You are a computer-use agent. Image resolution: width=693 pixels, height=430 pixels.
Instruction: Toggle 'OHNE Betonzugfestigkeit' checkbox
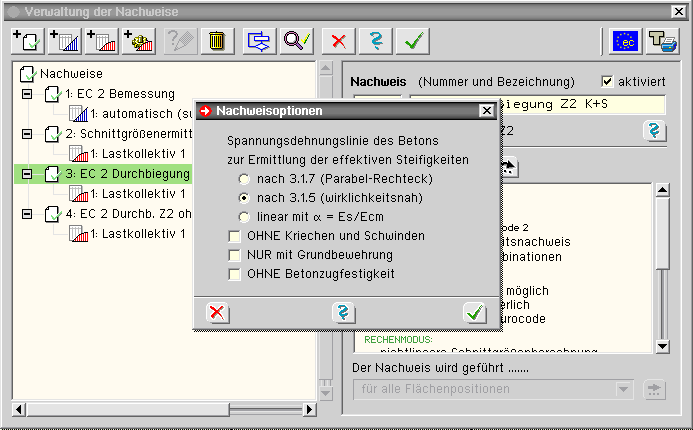click(x=235, y=274)
